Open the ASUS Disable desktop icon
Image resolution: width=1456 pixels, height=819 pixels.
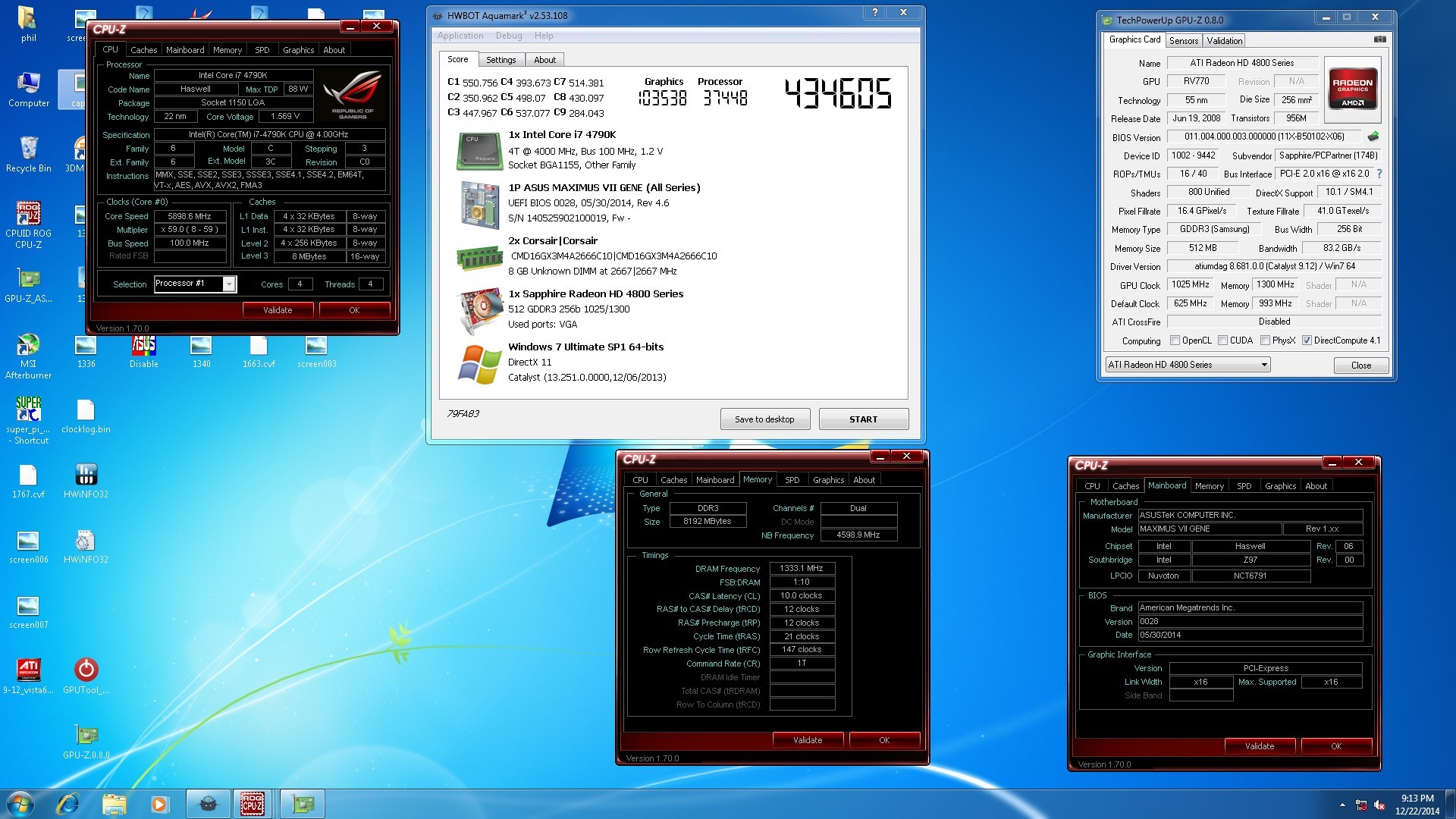tap(143, 351)
